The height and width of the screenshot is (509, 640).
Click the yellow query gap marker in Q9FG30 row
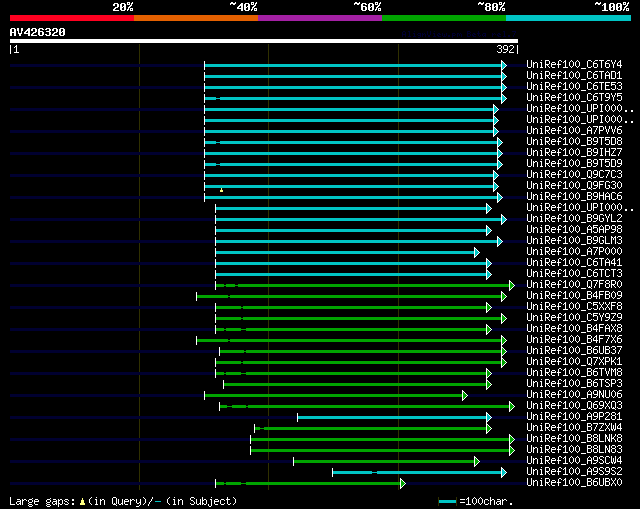click(221, 190)
